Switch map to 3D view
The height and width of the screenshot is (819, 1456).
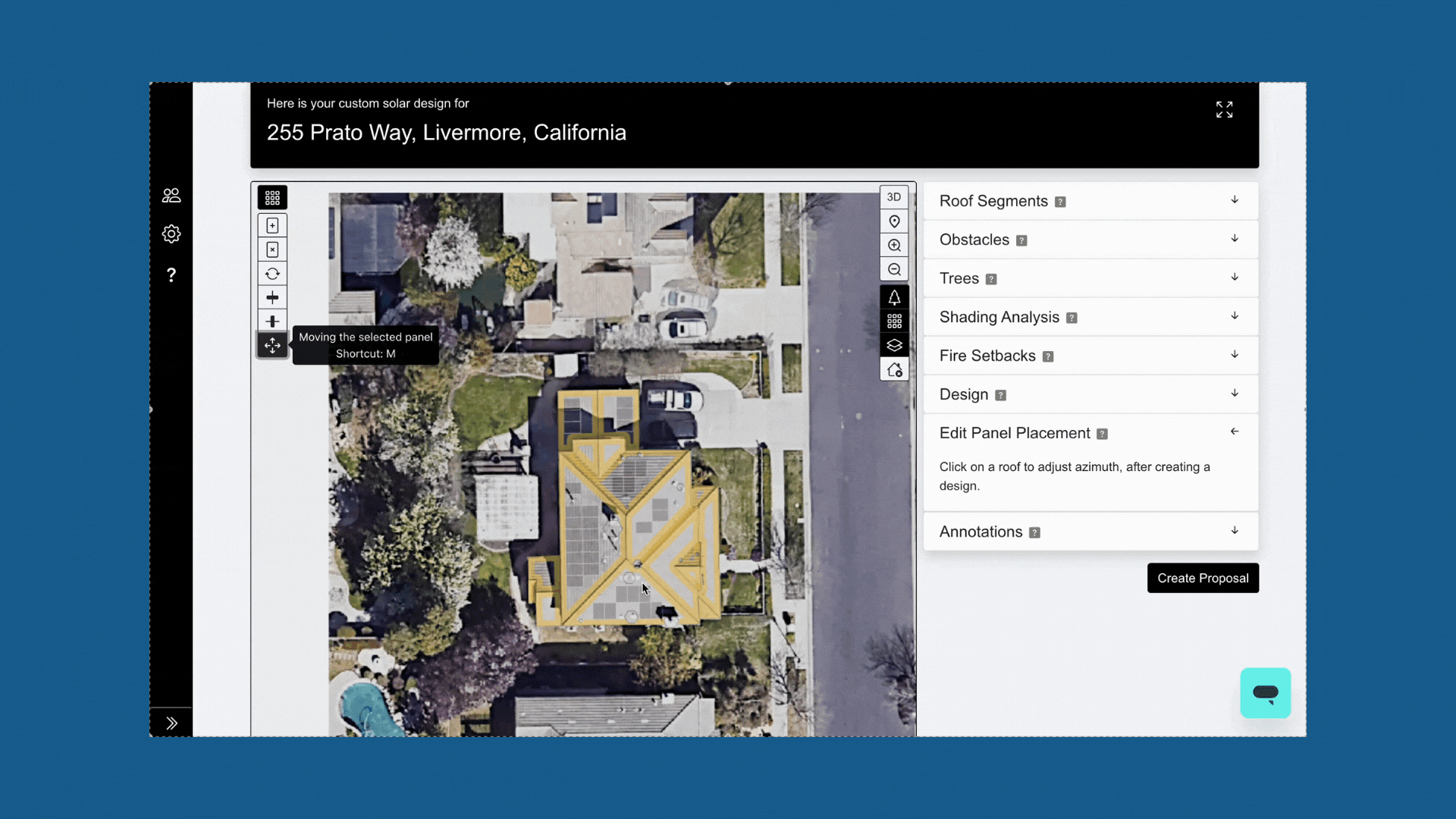point(894,197)
